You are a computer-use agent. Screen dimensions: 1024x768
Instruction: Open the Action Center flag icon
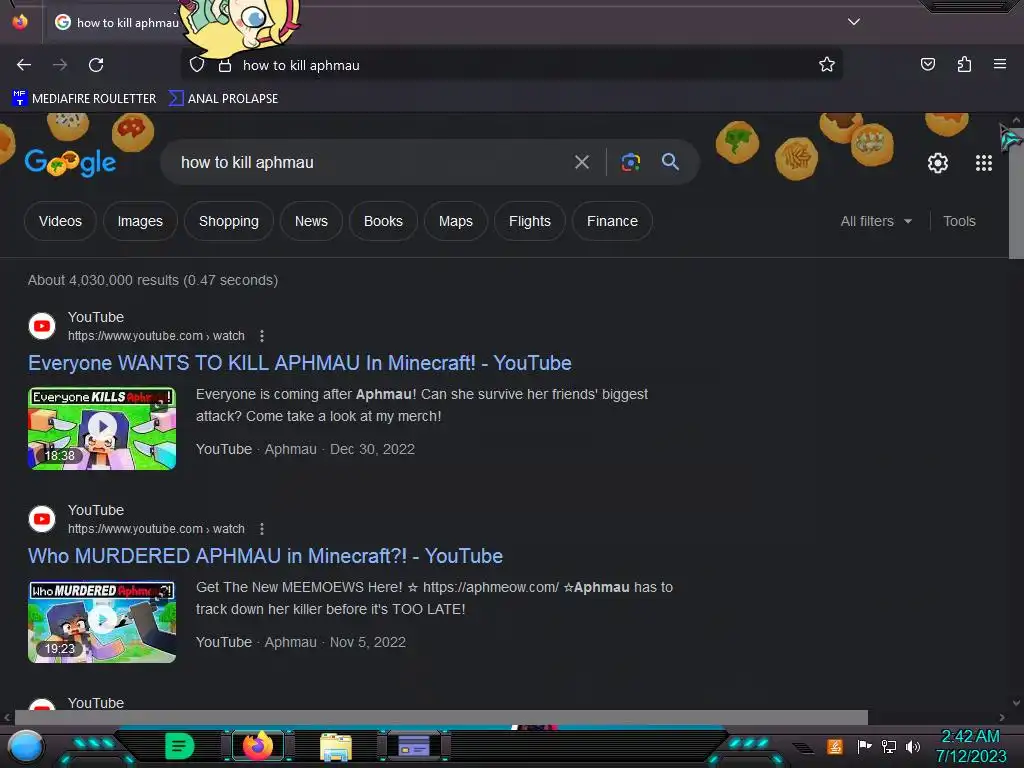[864, 746]
